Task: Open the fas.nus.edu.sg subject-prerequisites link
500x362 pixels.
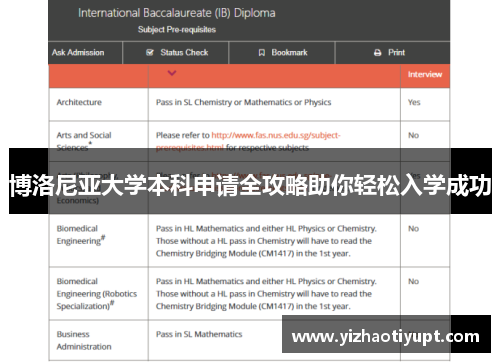Action: coord(276,135)
